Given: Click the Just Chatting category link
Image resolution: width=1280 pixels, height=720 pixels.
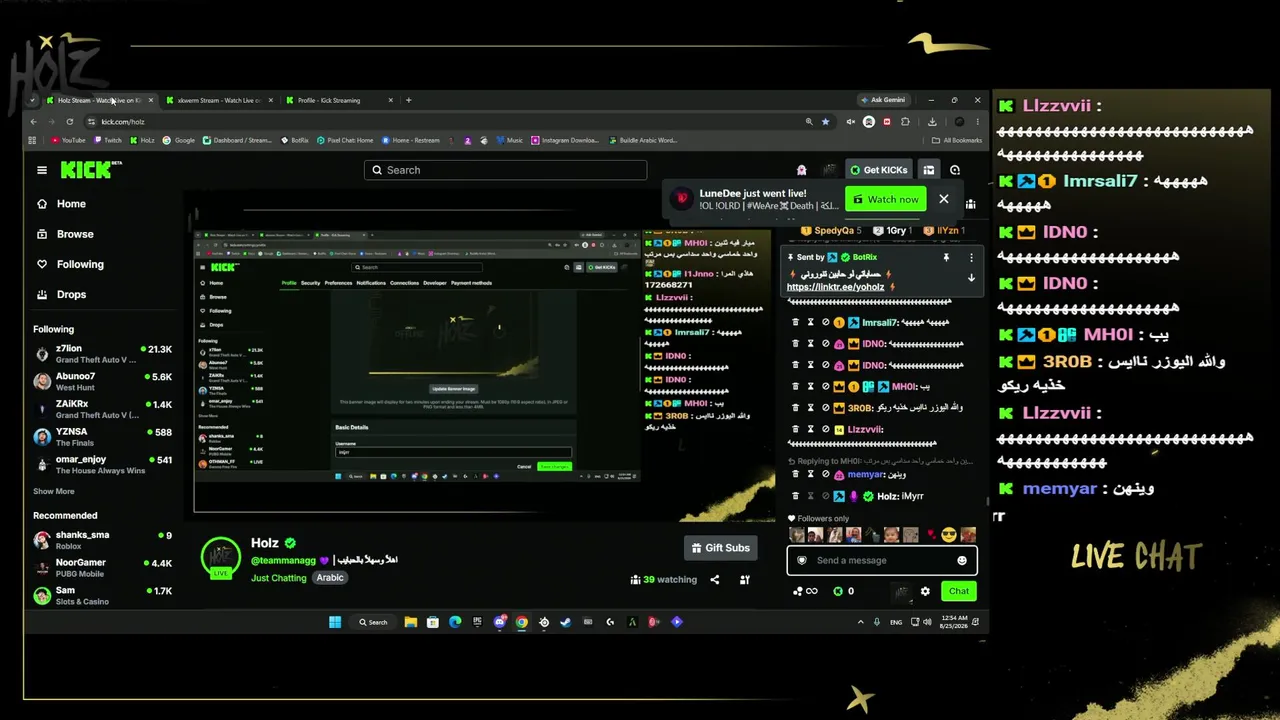Looking at the screenshot, I should 279,578.
